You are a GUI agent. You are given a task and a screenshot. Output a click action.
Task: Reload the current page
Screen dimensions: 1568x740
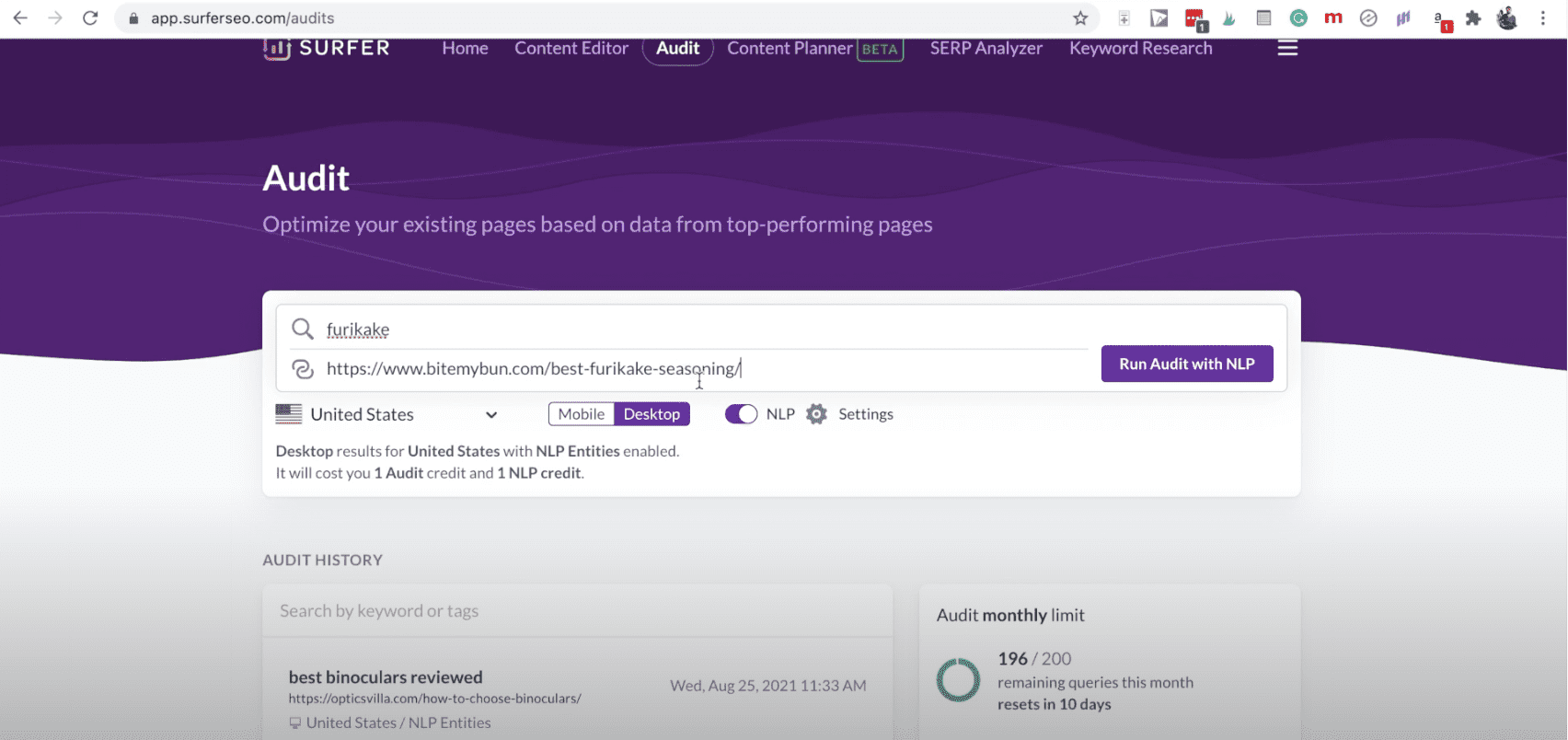click(x=90, y=17)
